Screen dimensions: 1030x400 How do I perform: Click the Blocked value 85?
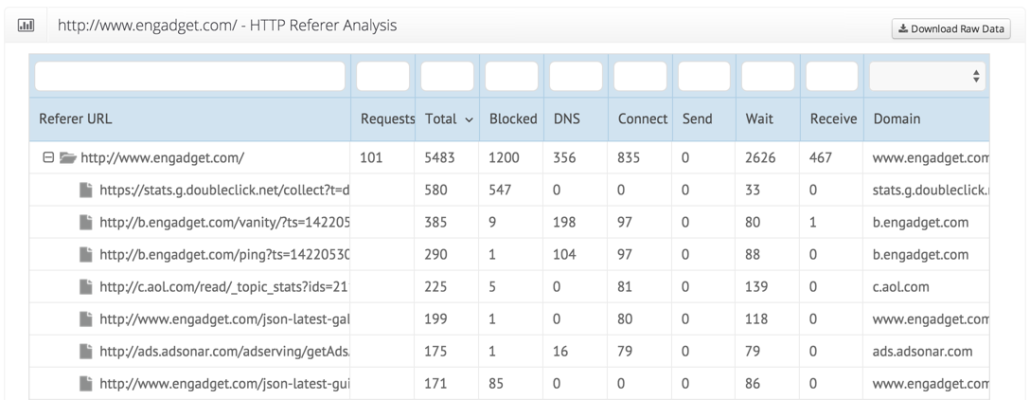(497, 384)
